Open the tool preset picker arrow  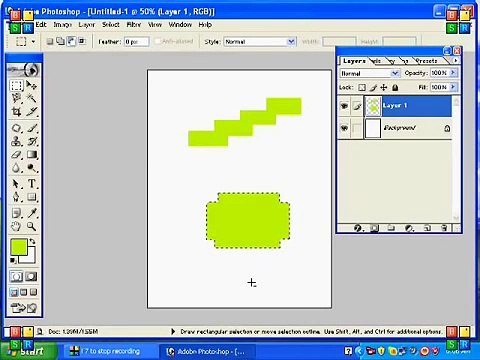click(33, 42)
